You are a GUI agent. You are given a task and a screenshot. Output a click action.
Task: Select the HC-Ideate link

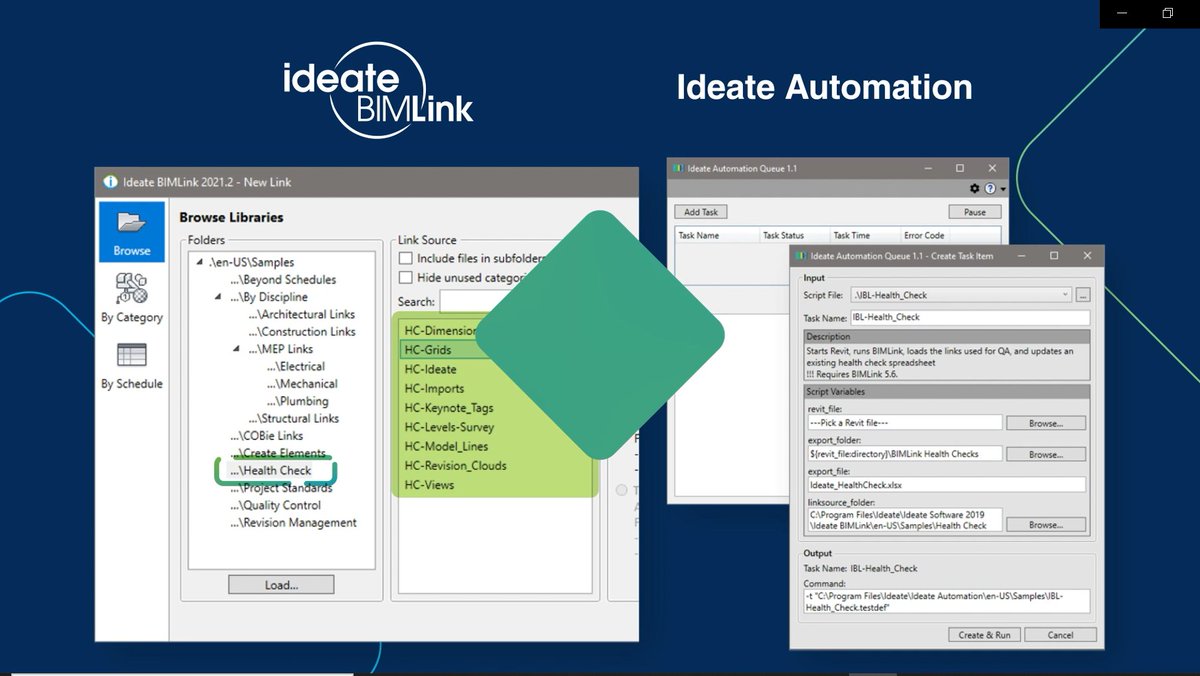click(430, 369)
